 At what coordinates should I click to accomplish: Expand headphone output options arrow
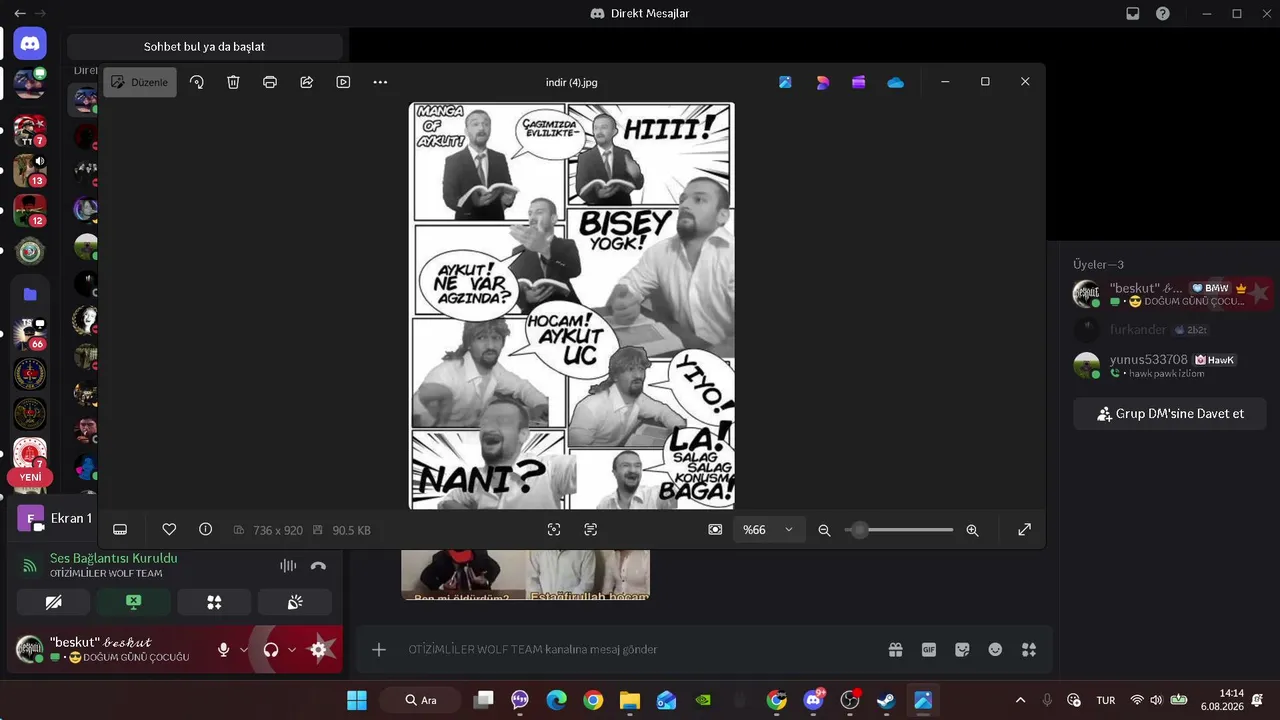[291, 649]
